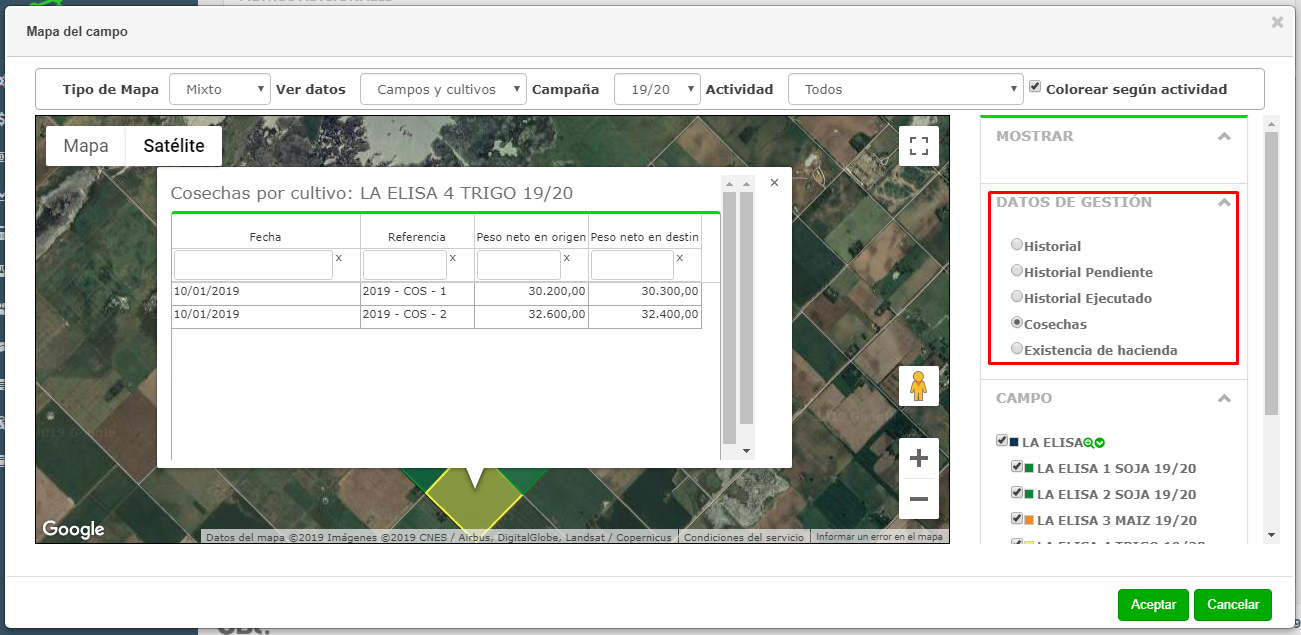Select the Cosechas radio option
This screenshot has height=635, width=1301.
tap(1017, 322)
